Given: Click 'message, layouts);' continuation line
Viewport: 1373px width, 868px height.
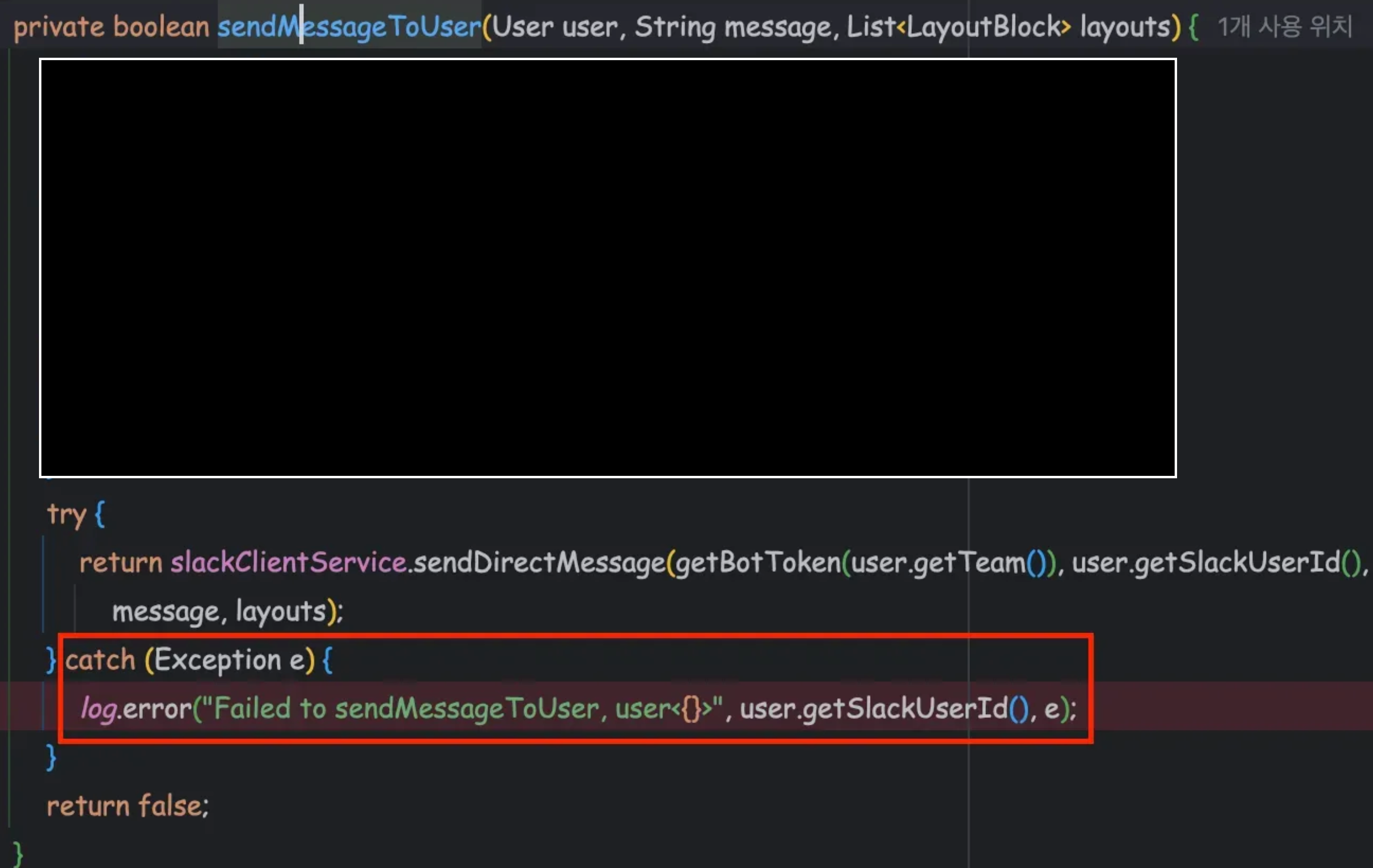Looking at the screenshot, I should tap(228, 612).
